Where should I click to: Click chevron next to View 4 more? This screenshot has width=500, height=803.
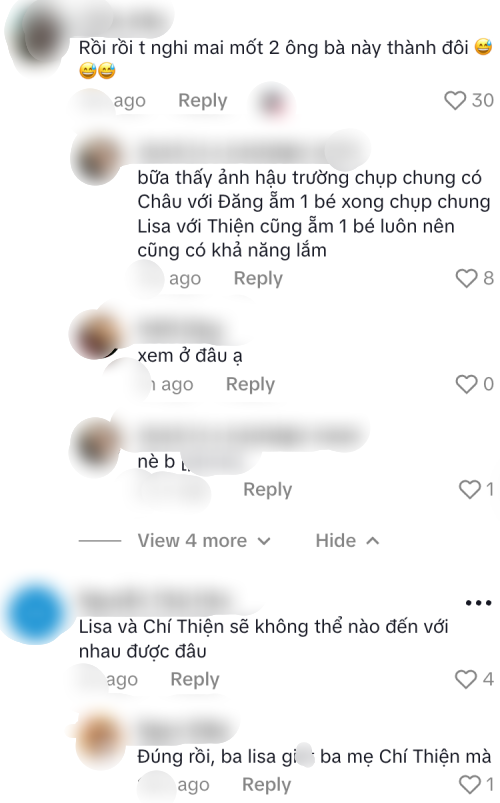click(264, 541)
